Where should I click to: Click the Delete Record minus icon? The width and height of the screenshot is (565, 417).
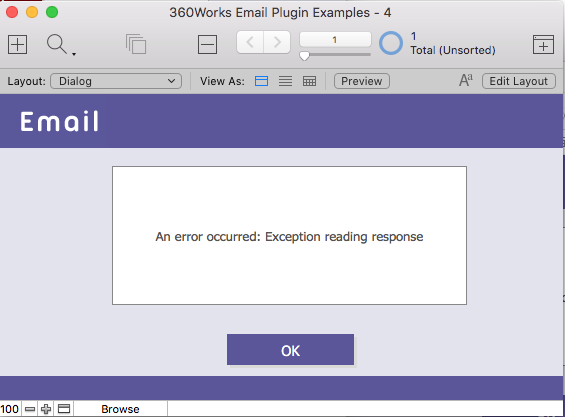point(207,45)
